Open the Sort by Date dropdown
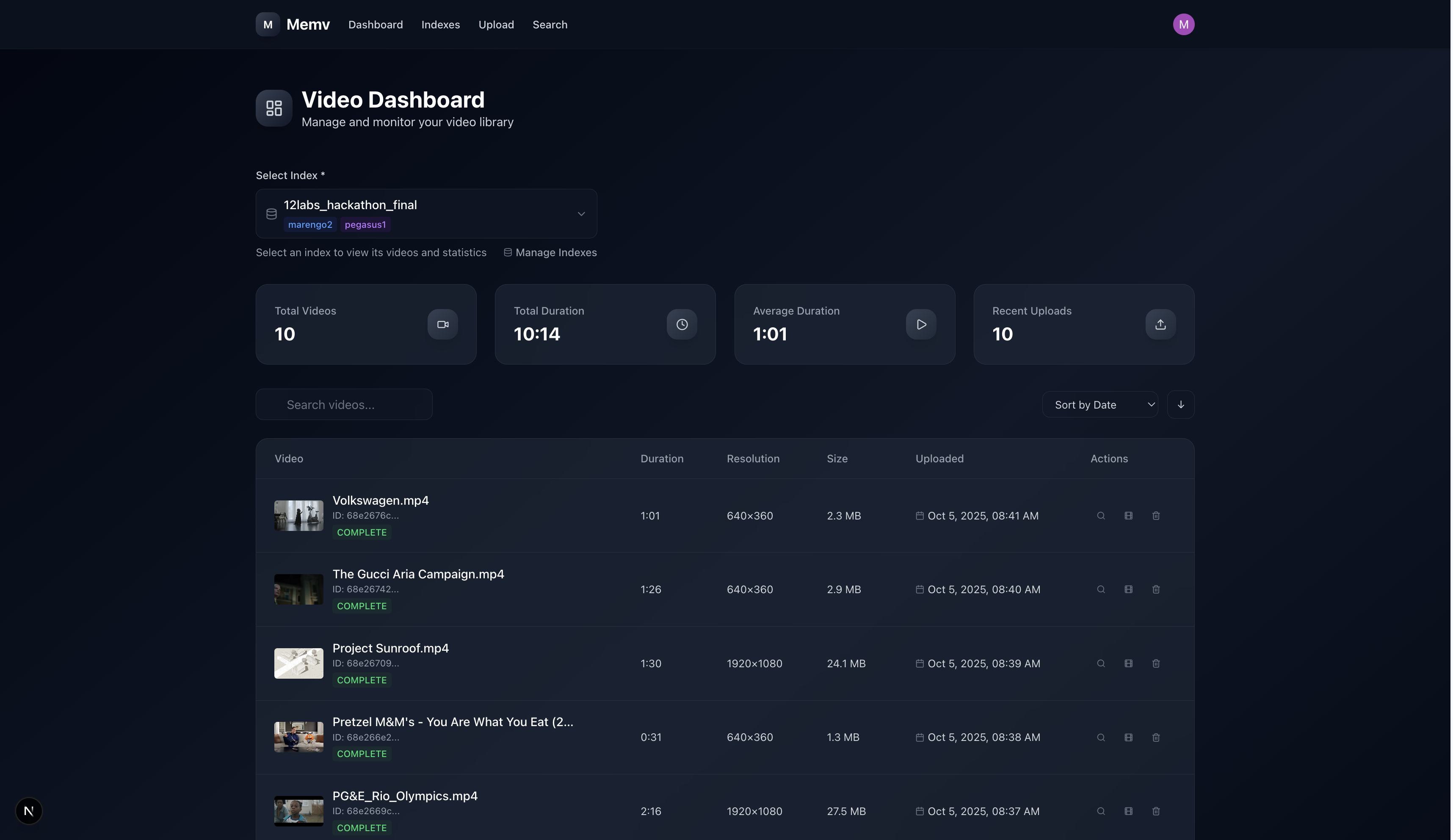The height and width of the screenshot is (840, 1453). click(x=1099, y=405)
